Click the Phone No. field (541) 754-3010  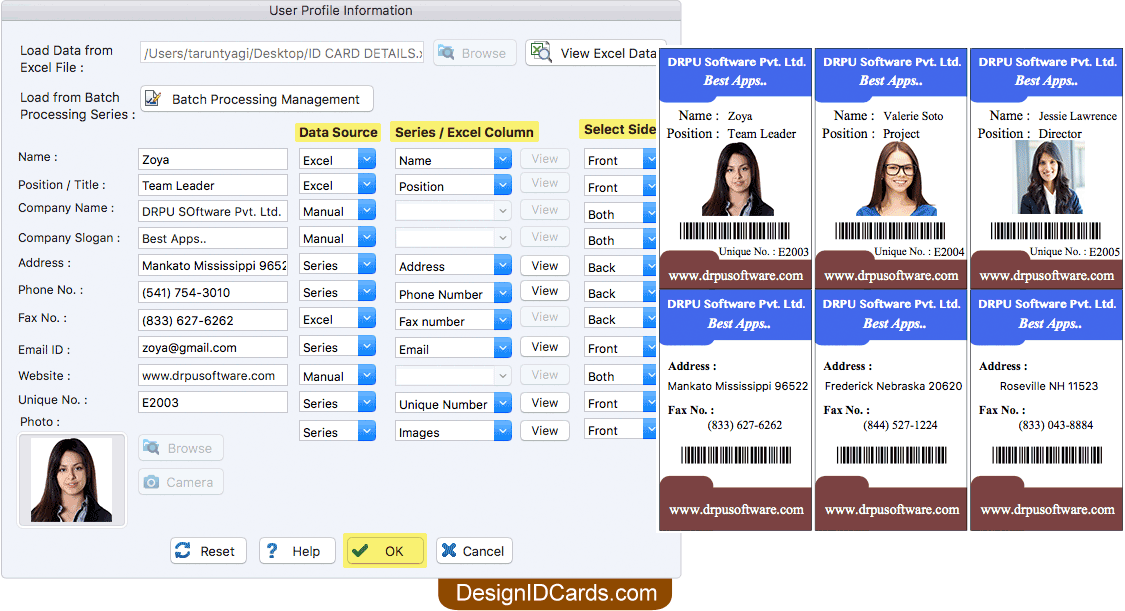point(213,293)
